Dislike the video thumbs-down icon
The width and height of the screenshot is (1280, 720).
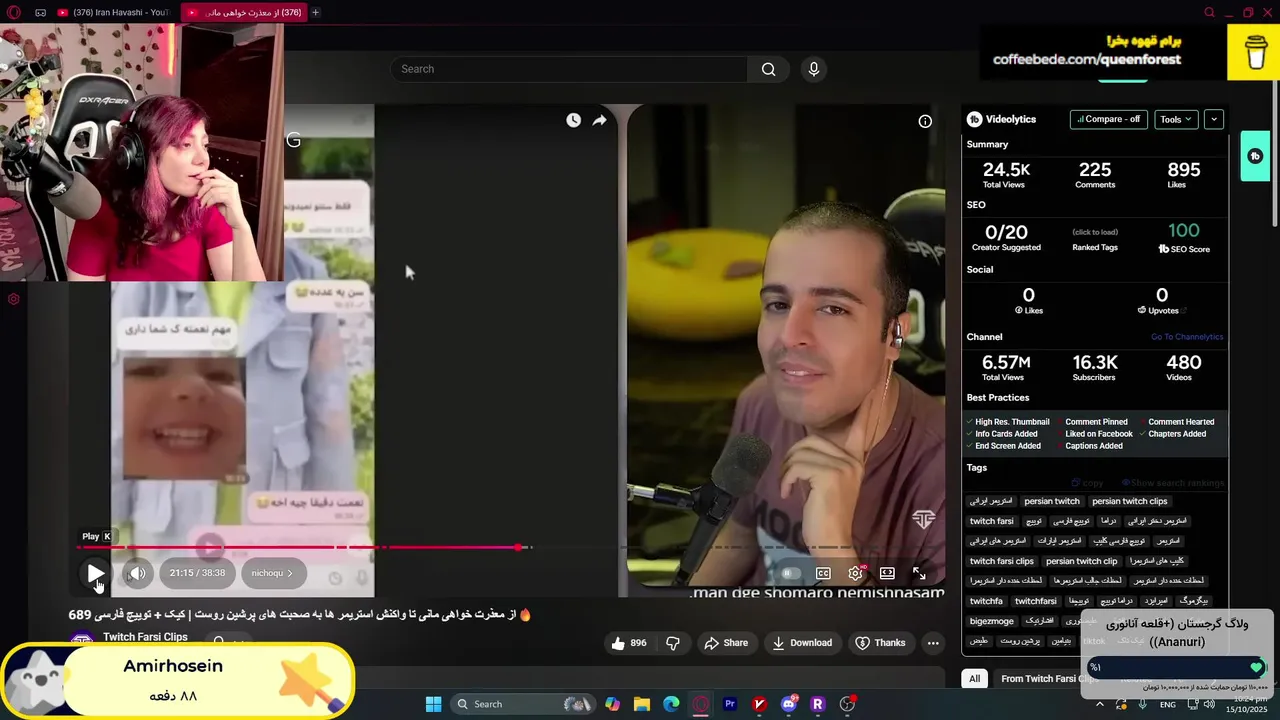click(672, 643)
